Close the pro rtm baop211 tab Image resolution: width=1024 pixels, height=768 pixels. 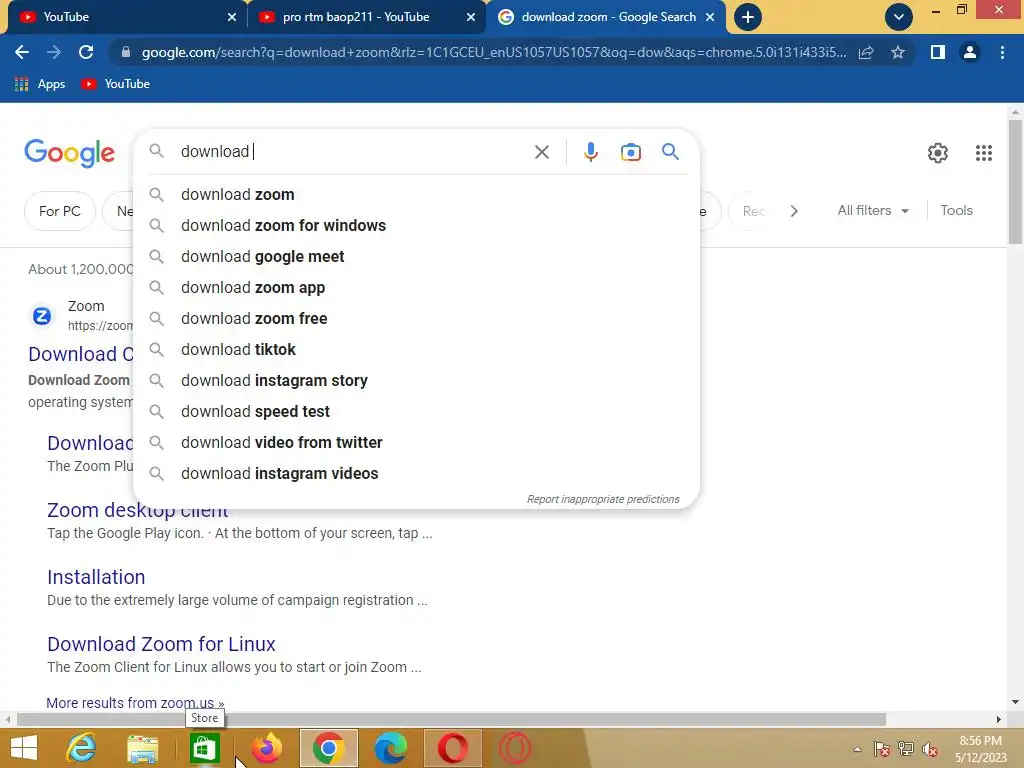(471, 17)
